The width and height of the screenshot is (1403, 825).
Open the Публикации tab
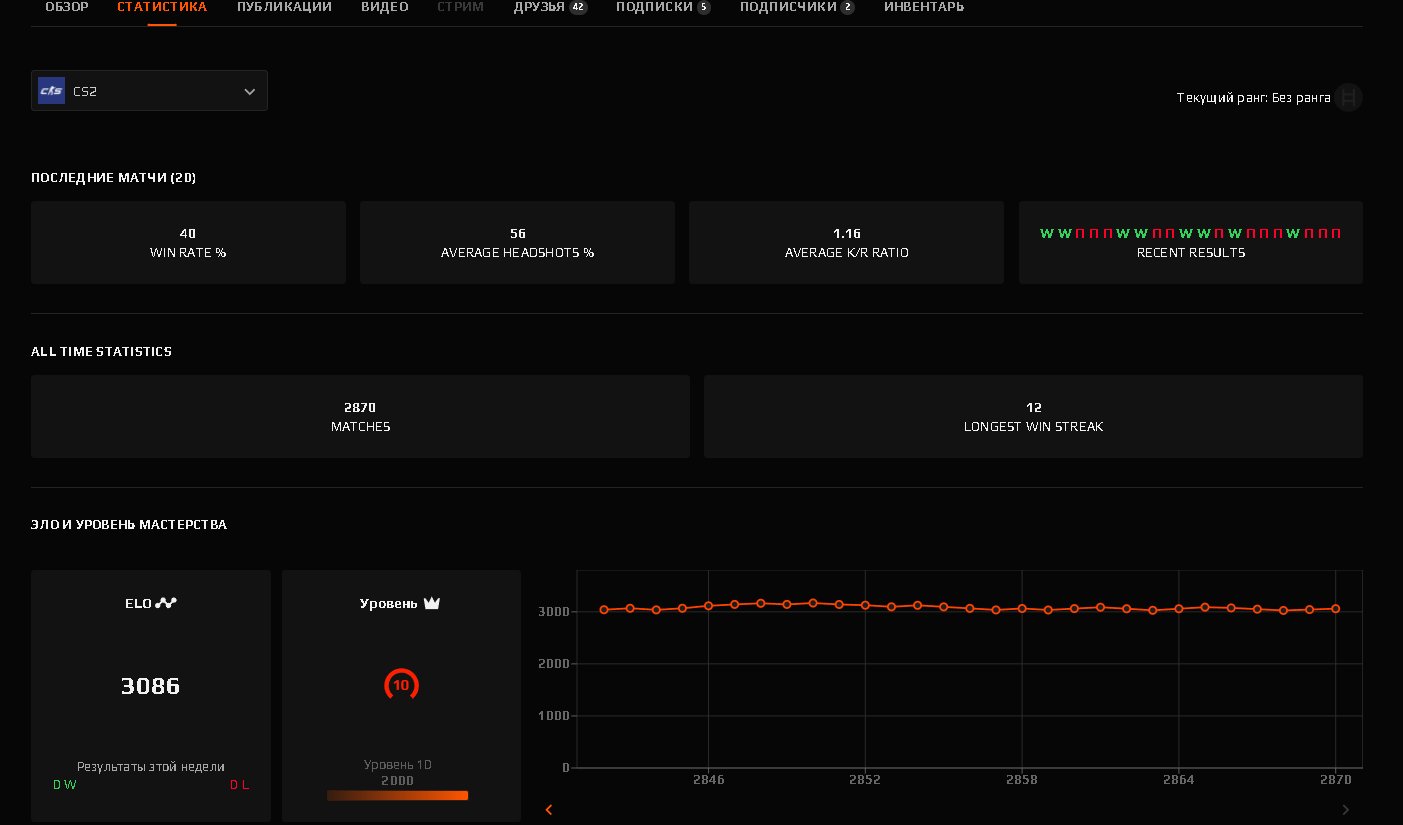tap(284, 7)
